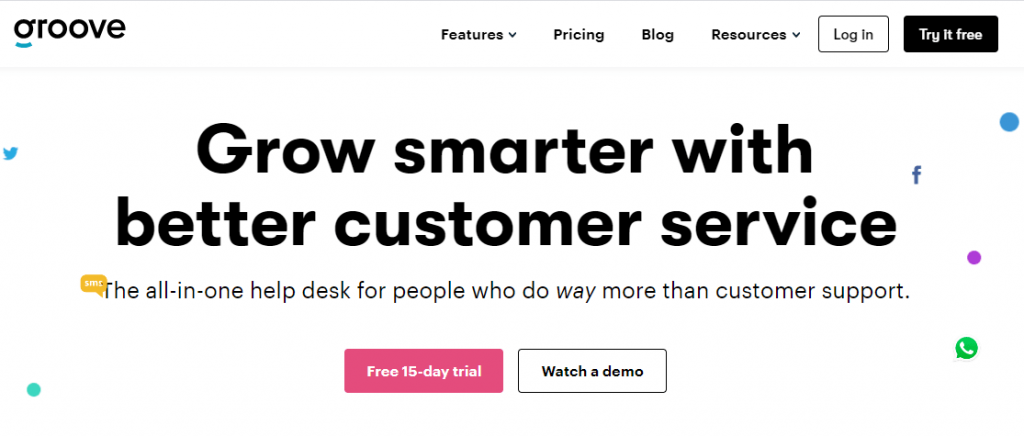Click the chevron beside Resources
1024x436 pixels.
(796, 35)
